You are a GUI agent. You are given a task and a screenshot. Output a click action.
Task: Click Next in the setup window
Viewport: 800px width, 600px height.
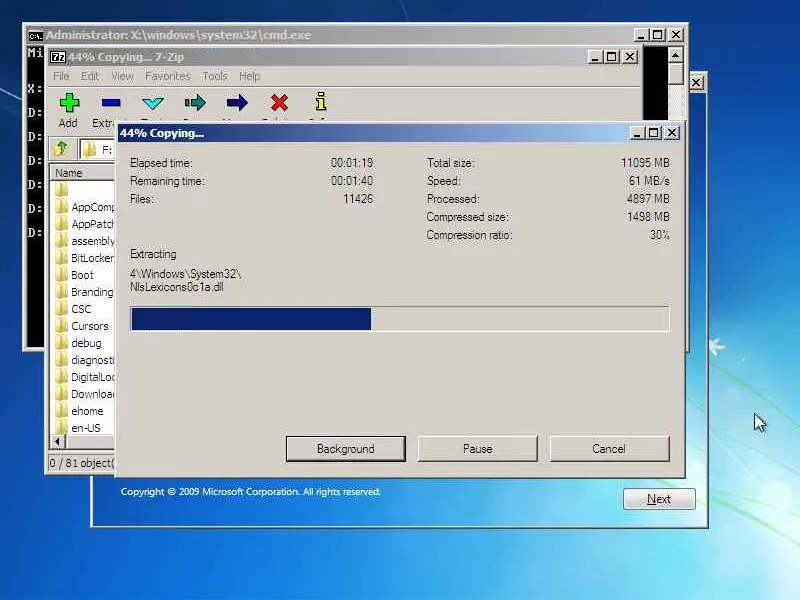click(659, 498)
